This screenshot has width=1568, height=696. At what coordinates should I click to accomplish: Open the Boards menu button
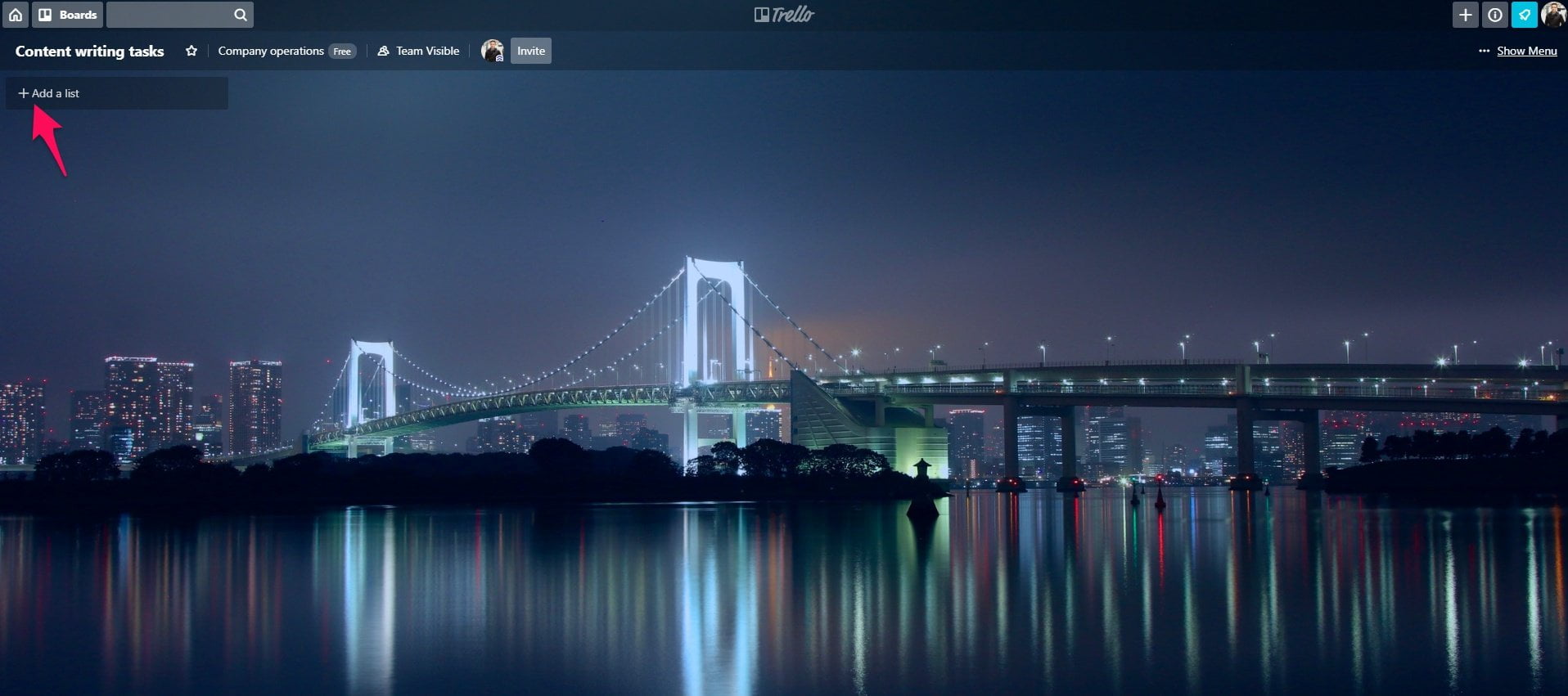[68, 15]
